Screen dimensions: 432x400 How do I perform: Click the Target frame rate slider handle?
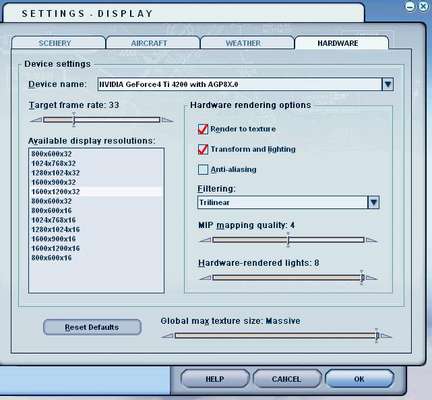[x=74, y=120]
